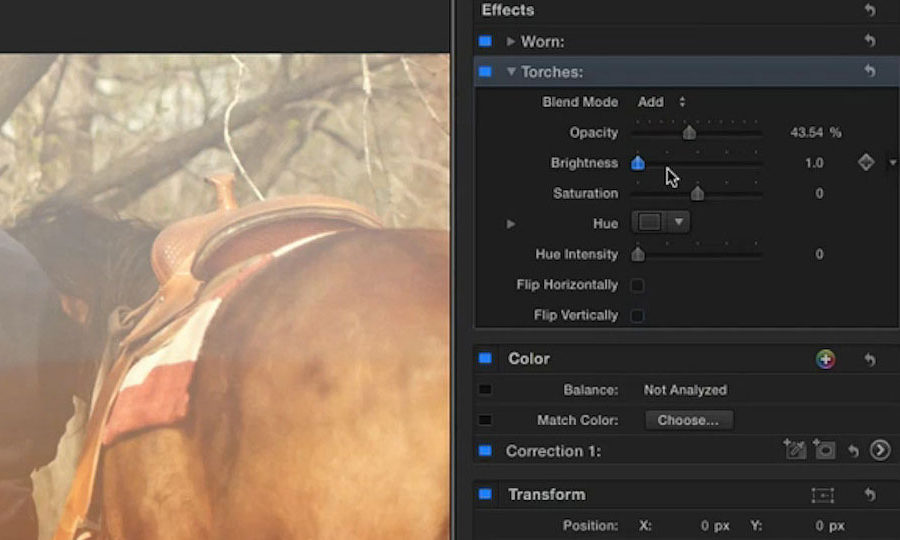
Task: Open the Color Board for Correction 1
Action: click(x=880, y=450)
